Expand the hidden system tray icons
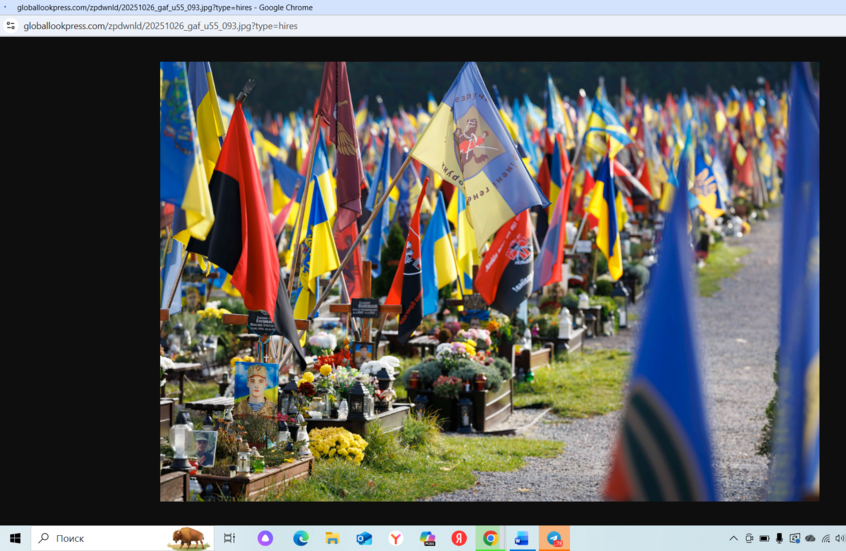The image size is (846, 551). point(733,538)
